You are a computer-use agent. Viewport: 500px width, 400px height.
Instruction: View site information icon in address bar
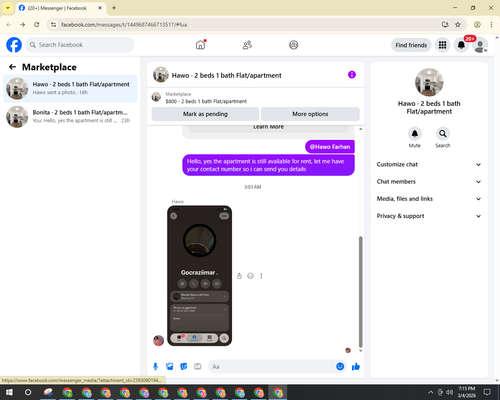pos(53,25)
